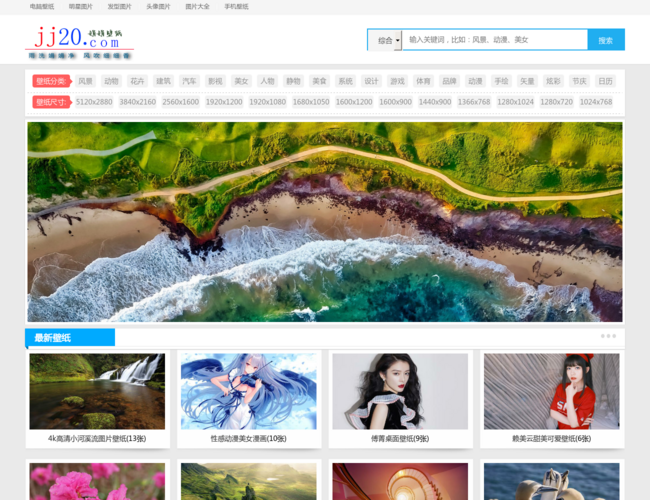The height and width of the screenshot is (500, 650).
Task: Select the 设计 wallpaper category
Action: (x=371, y=81)
